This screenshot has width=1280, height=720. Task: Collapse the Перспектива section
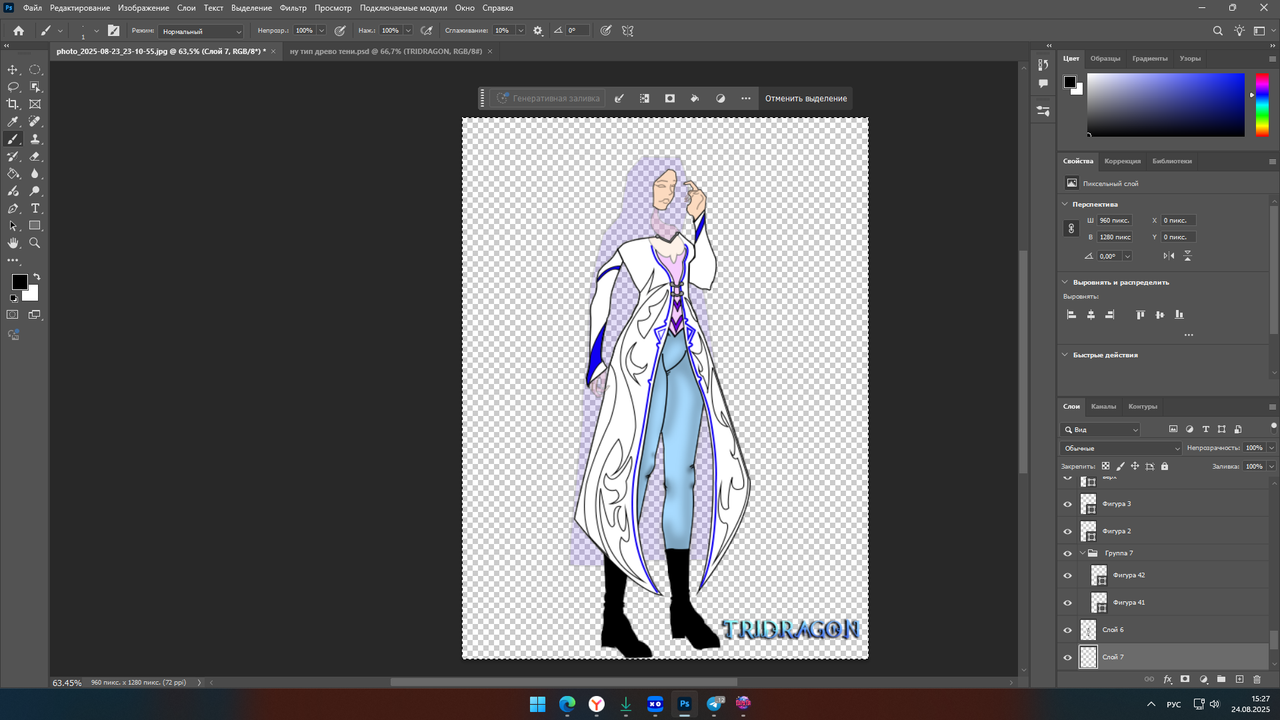coord(1065,204)
